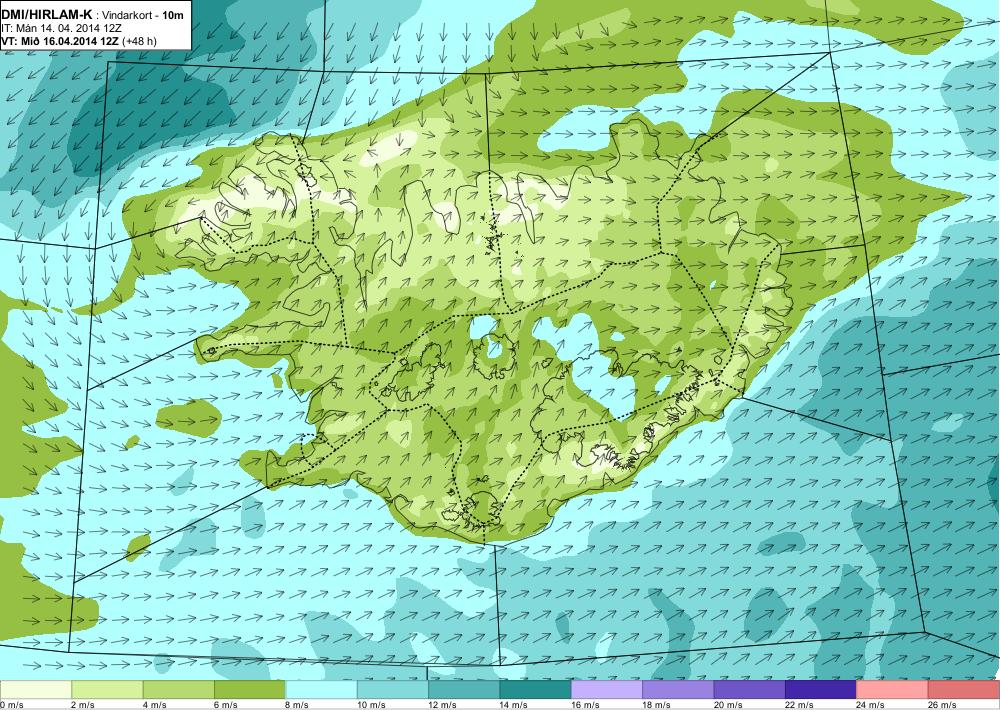Image resolution: width=1000 pixels, height=710 pixels.
Task: Click the '0 m/s' legend label
Action: point(11,705)
